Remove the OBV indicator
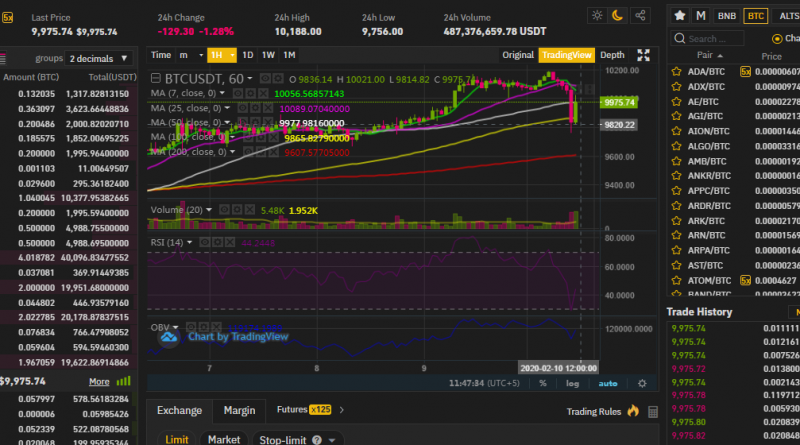Image resolution: width=800 pixels, height=445 pixels. (x=216, y=327)
